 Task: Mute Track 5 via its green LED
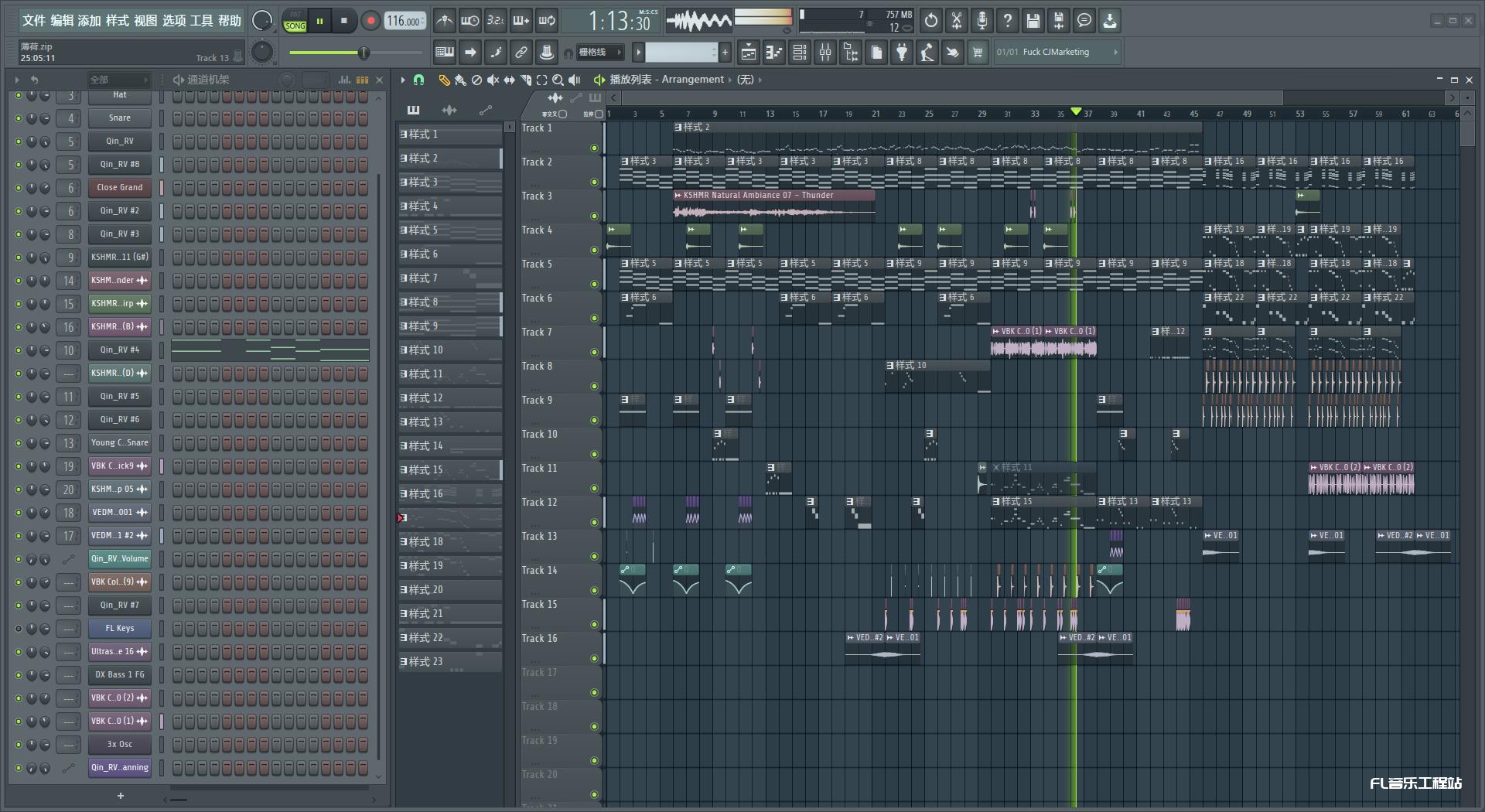594,284
